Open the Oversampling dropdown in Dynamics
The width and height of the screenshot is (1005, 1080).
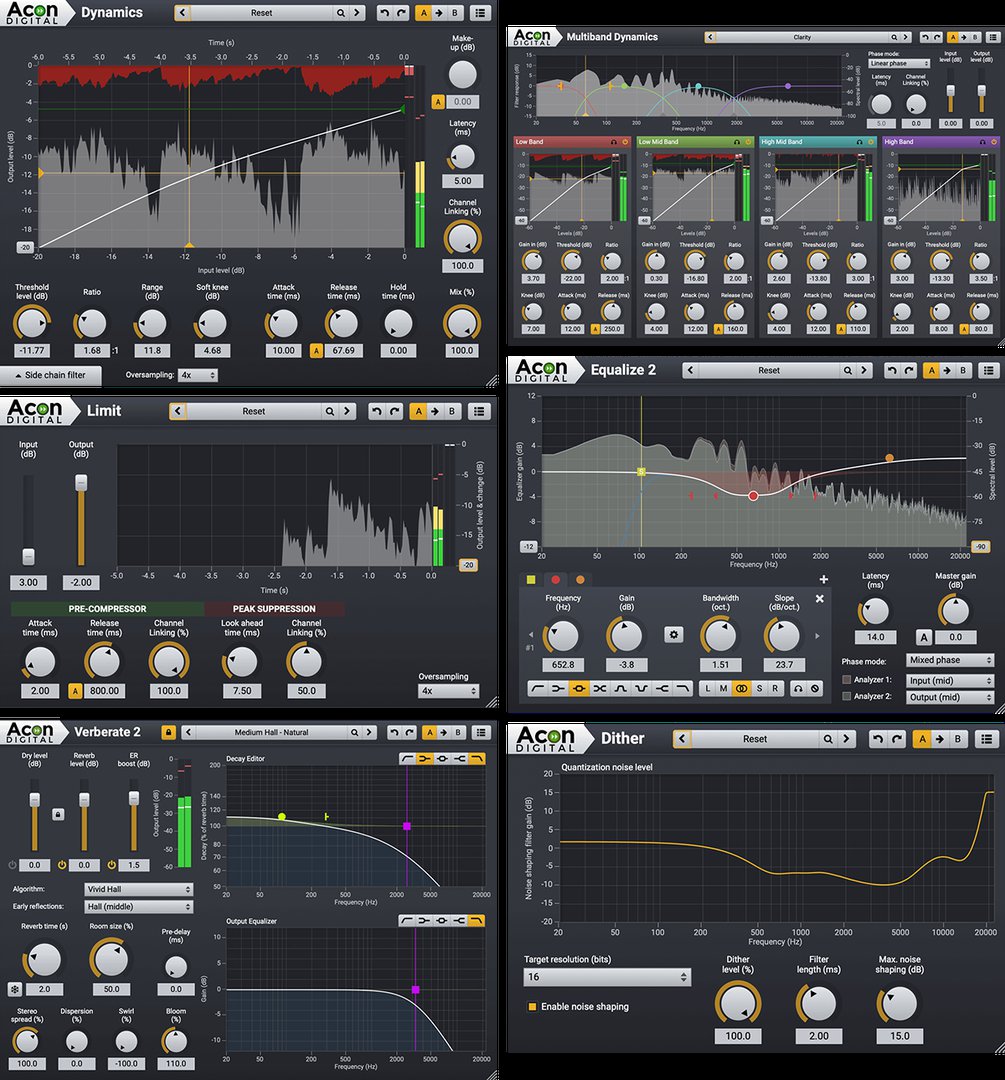tap(196, 374)
